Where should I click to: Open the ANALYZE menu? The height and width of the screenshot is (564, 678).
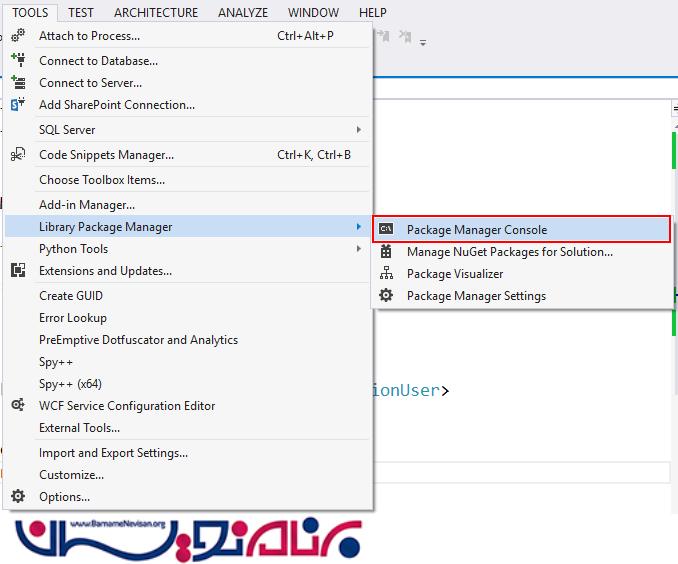click(x=243, y=12)
